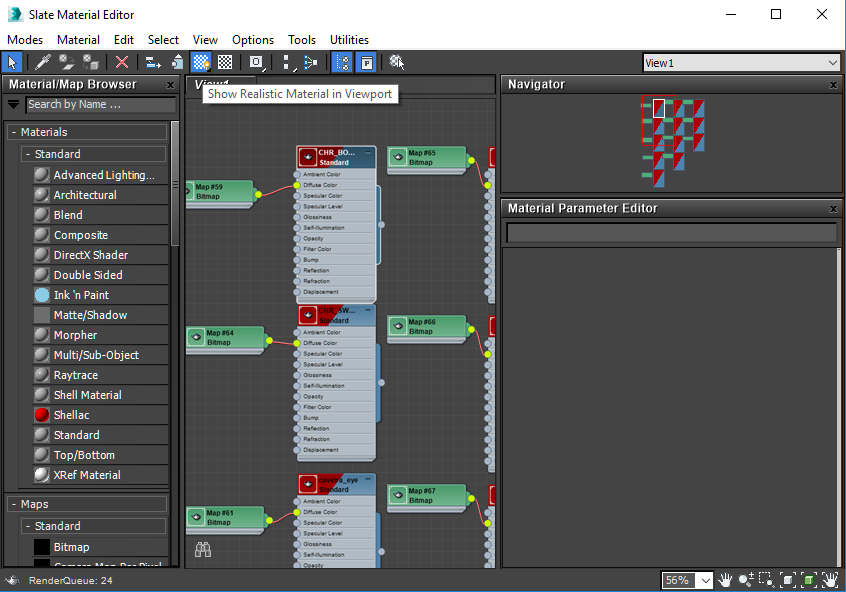Image resolution: width=846 pixels, height=592 pixels.
Task: Collapse the cavelra_eye material node
Action: pos(368,479)
